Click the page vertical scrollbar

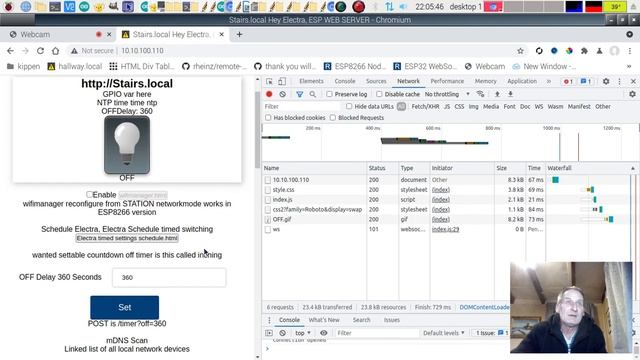click(x=257, y=130)
